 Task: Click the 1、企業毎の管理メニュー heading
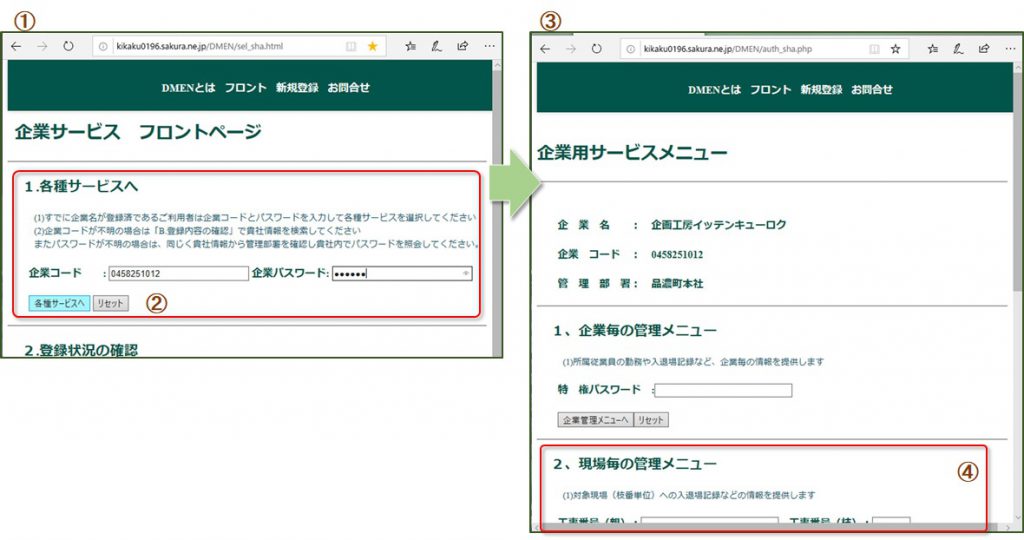[x=635, y=330]
